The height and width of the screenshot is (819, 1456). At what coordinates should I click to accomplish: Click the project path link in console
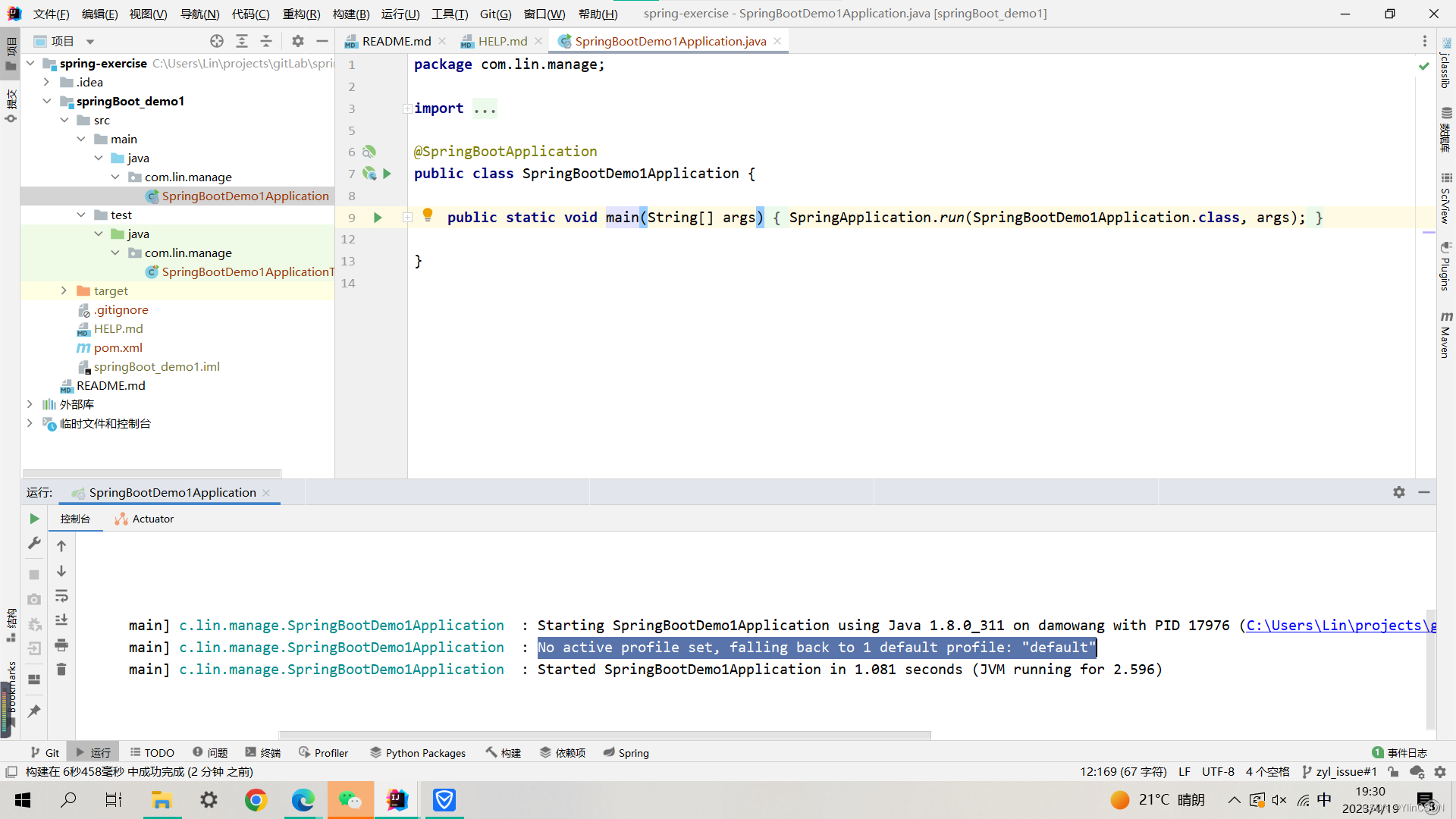point(1341,625)
